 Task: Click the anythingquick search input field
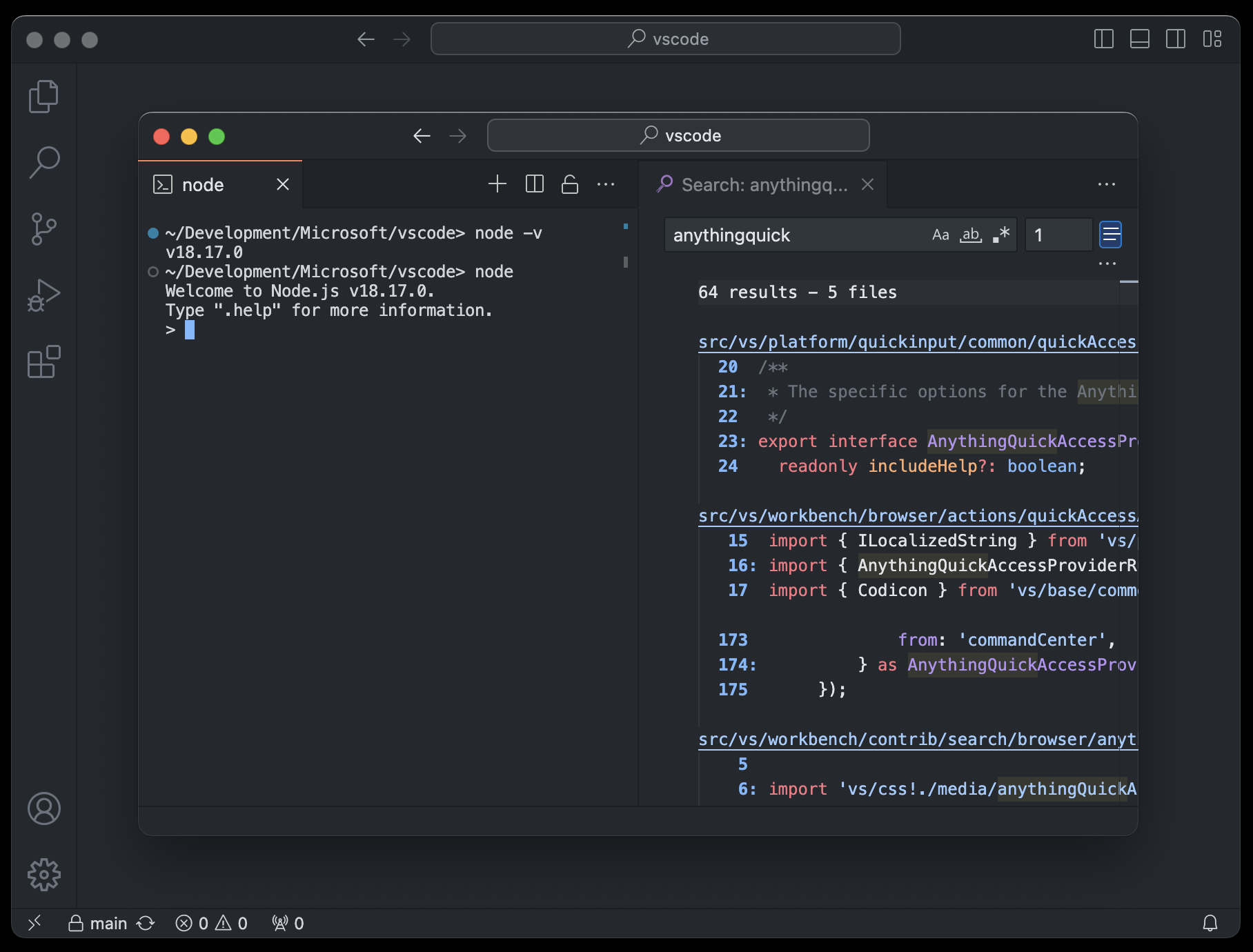[x=793, y=235]
